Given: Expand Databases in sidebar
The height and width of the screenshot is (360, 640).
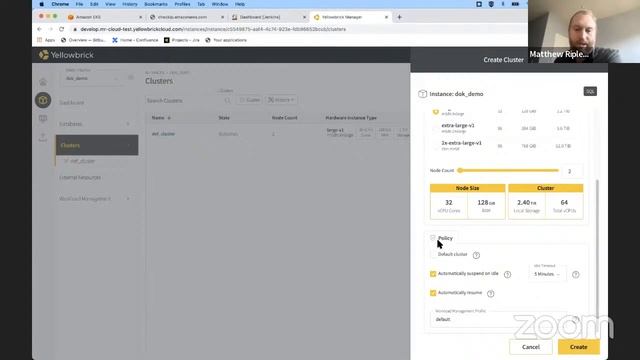Looking at the screenshot, I should (x=128, y=124).
